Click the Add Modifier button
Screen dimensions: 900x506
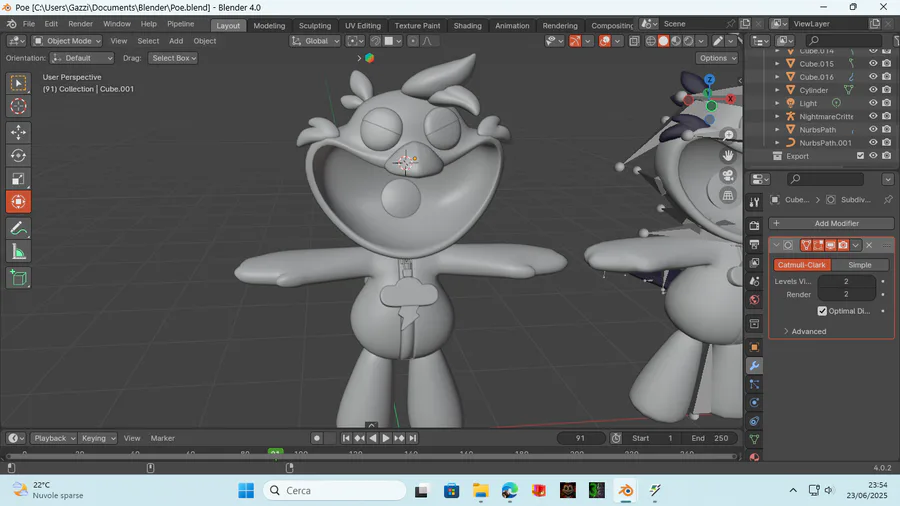(831, 223)
